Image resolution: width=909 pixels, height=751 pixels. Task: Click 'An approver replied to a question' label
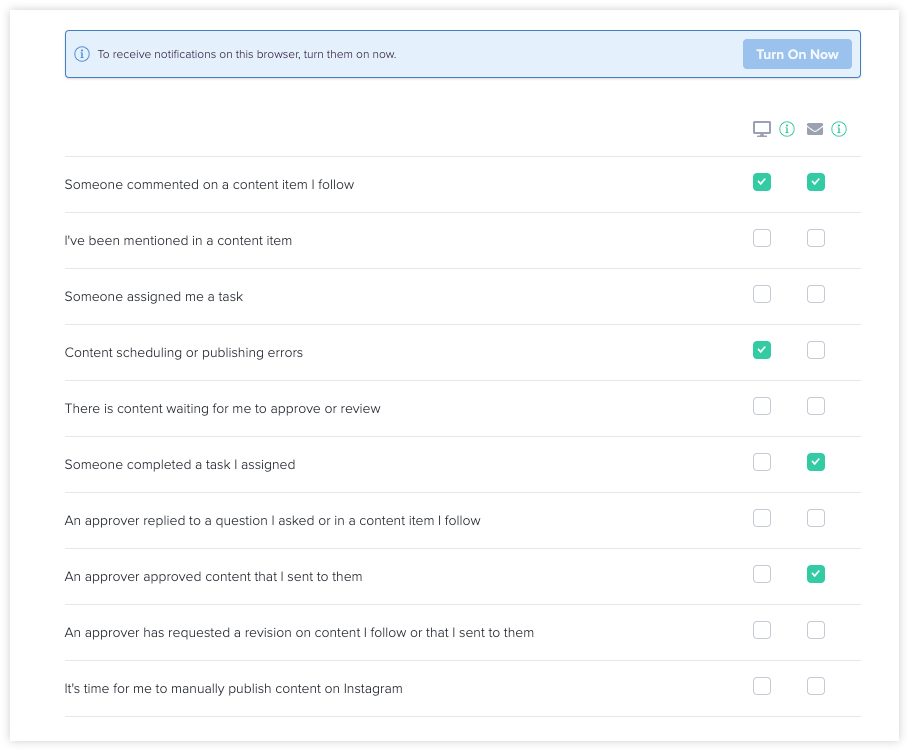pyautogui.click(x=272, y=521)
